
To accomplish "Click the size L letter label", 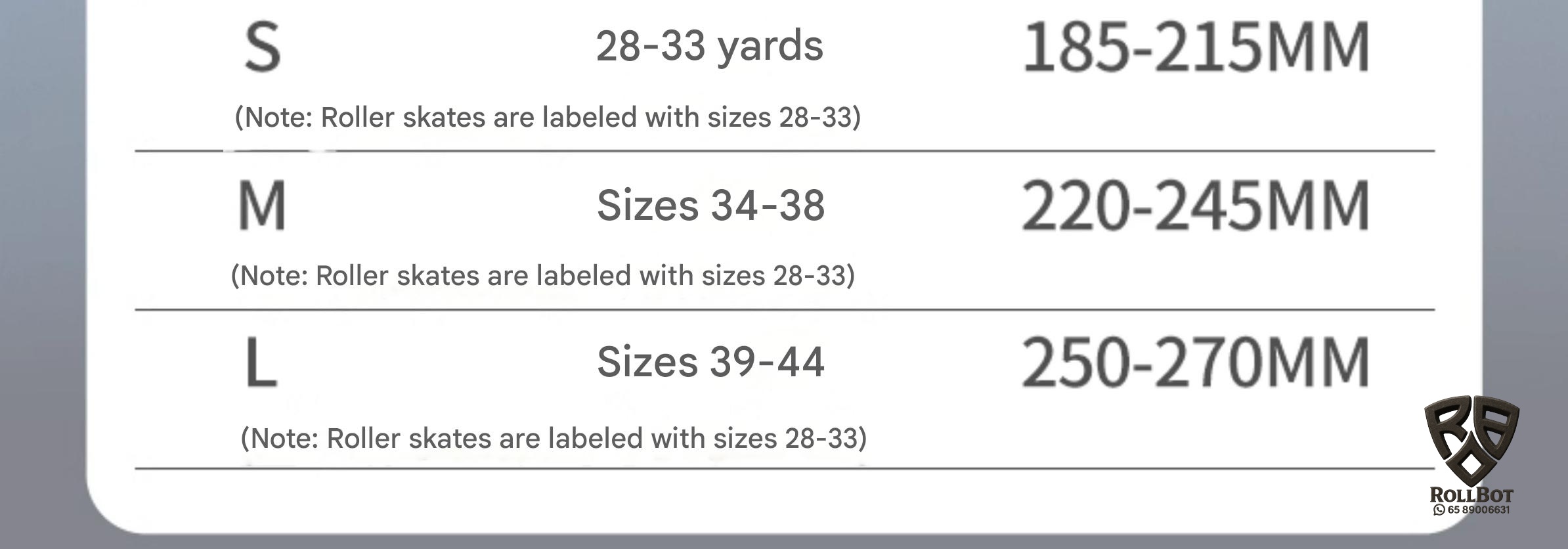I will point(261,362).
